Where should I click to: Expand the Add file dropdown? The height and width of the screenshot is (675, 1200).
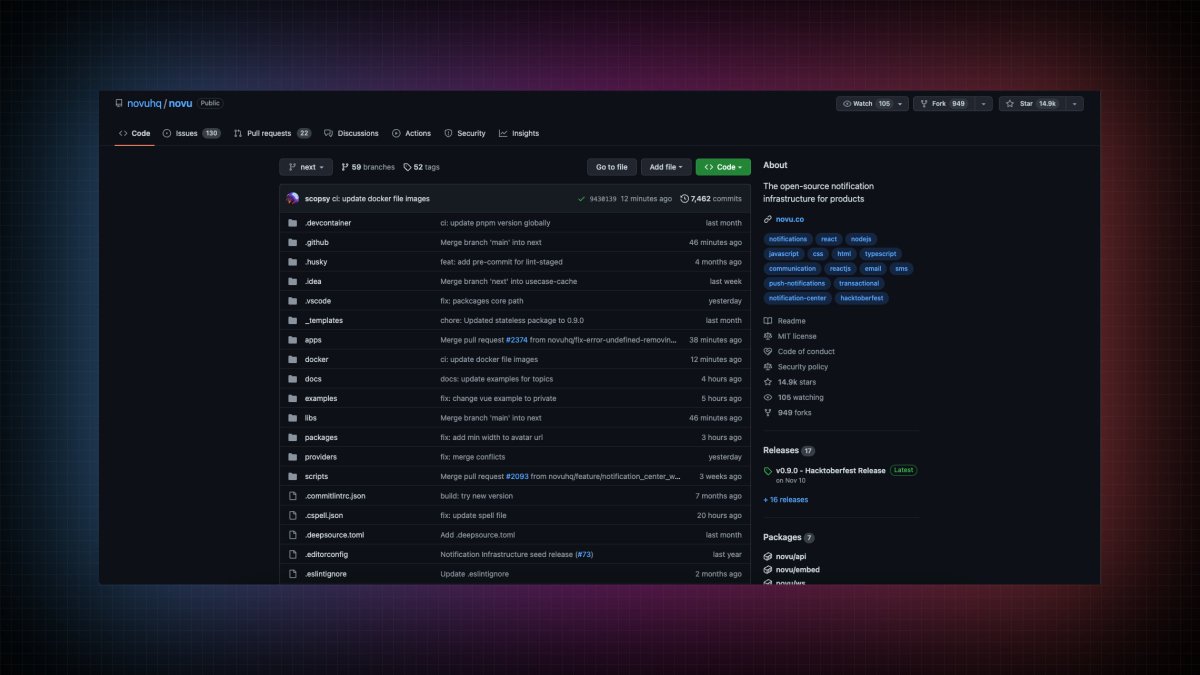[664, 167]
